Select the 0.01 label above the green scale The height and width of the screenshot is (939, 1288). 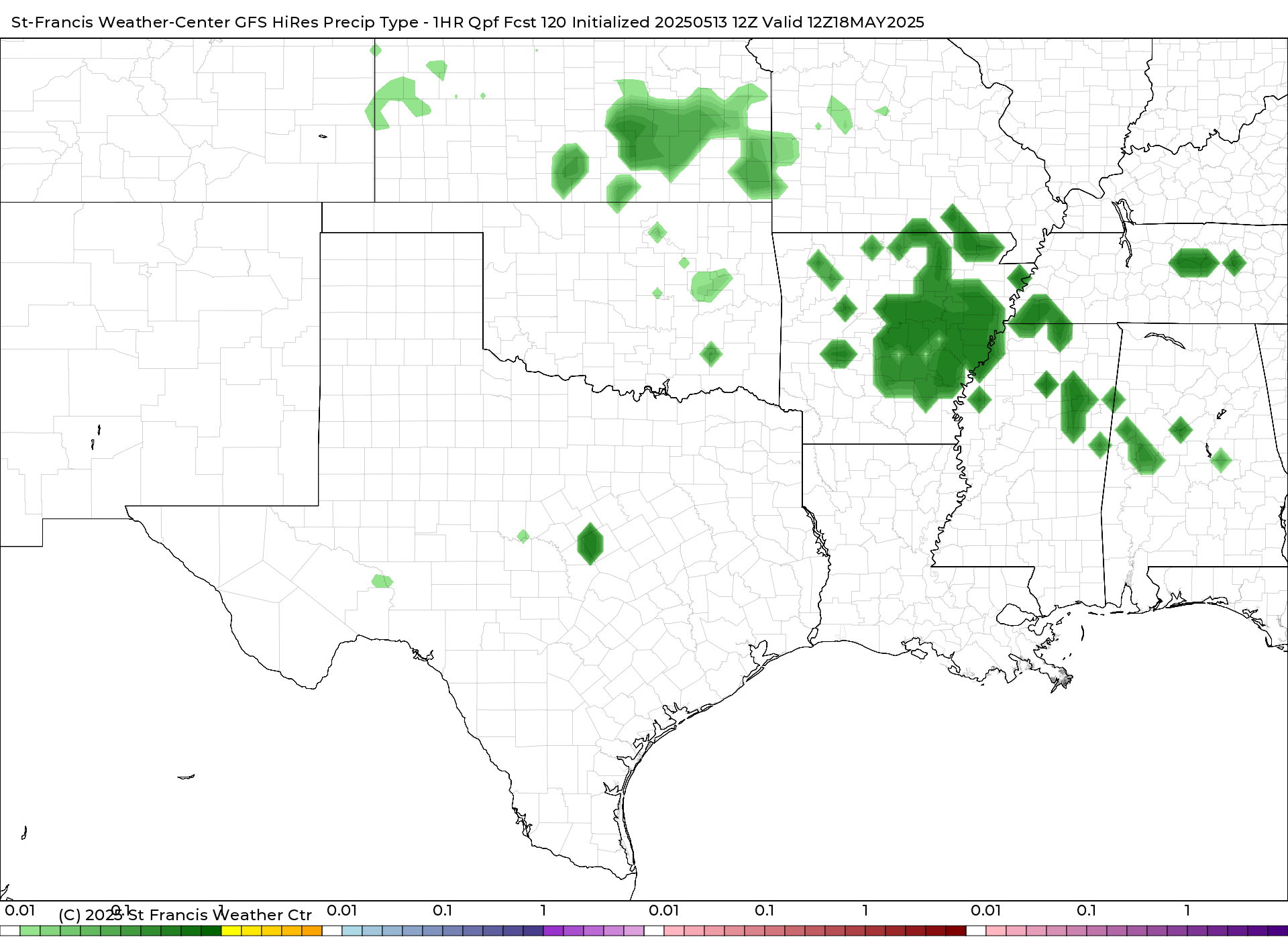tap(20, 910)
